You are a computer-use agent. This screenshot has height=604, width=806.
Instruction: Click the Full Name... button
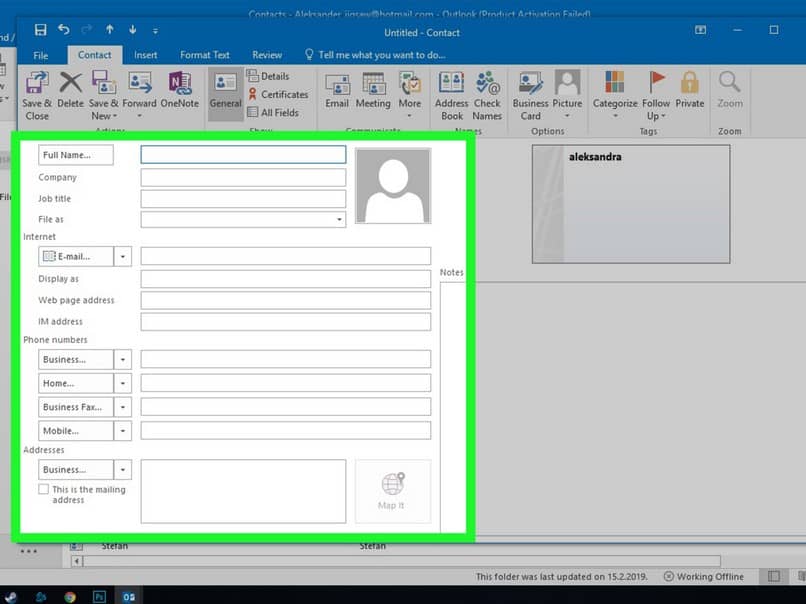(75, 155)
